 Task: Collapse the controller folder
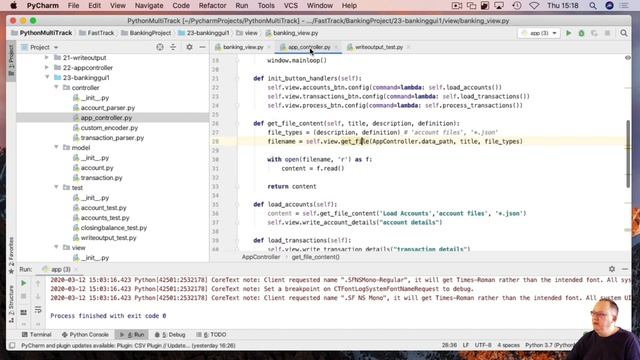coord(56,87)
